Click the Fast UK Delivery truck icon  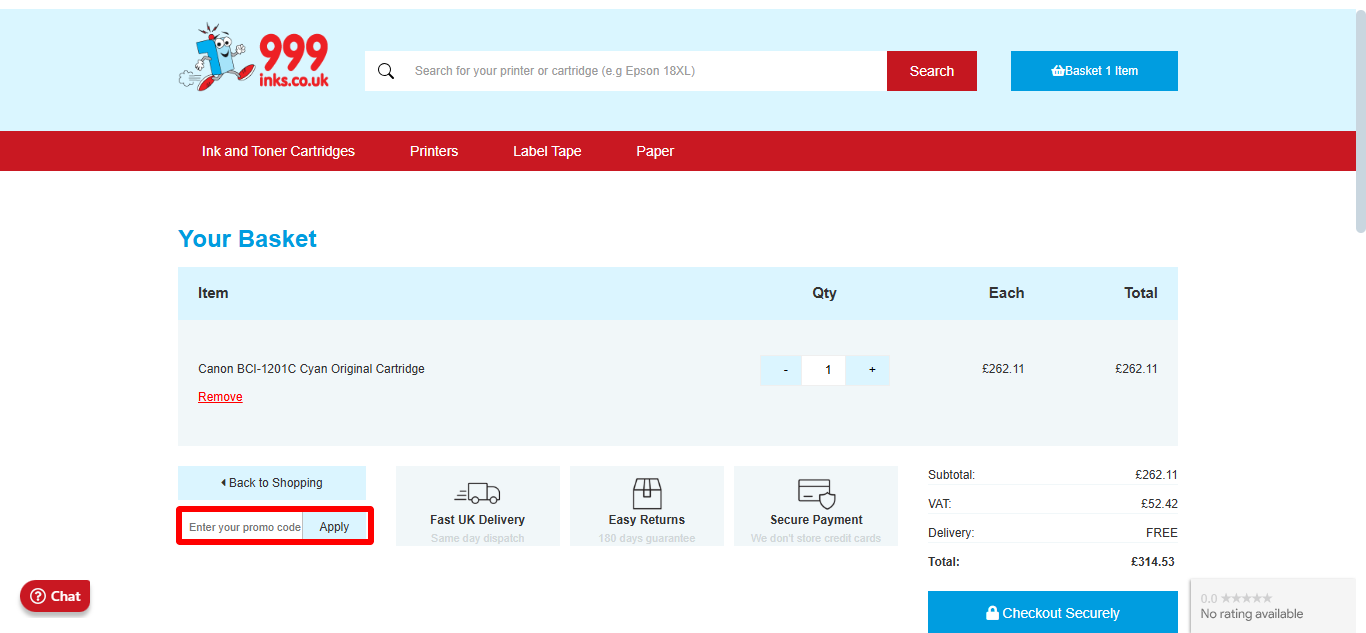[x=477, y=493]
